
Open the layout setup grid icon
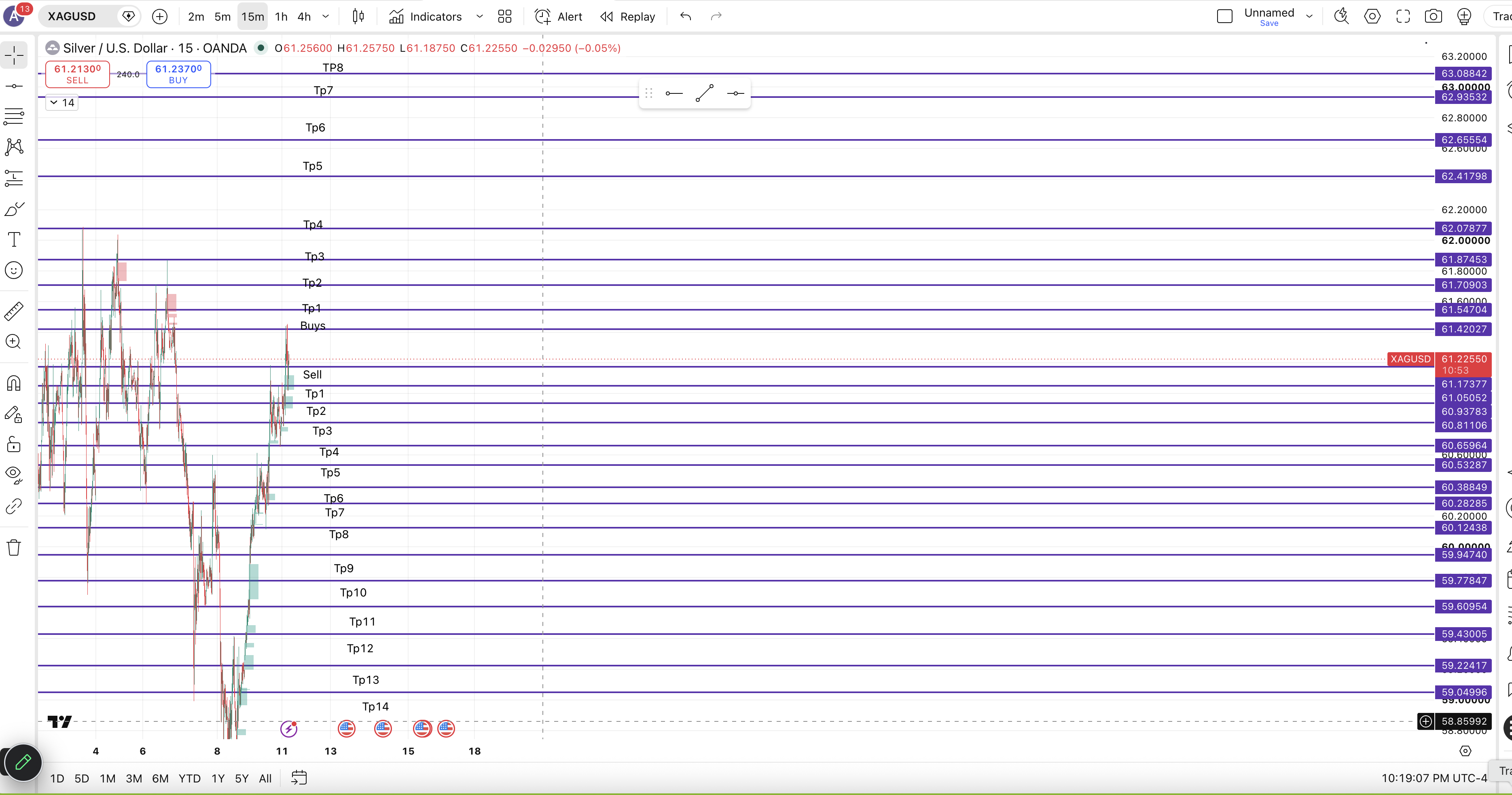(505, 17)
